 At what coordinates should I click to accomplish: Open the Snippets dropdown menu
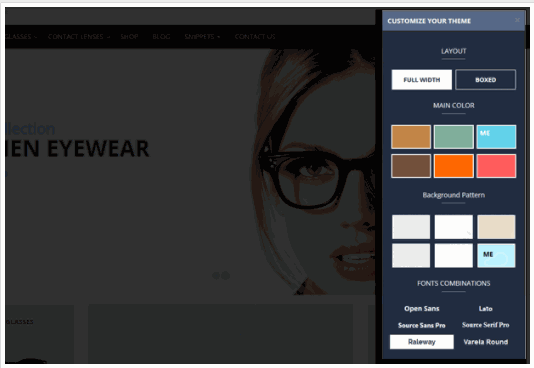[x=202, y=36]
